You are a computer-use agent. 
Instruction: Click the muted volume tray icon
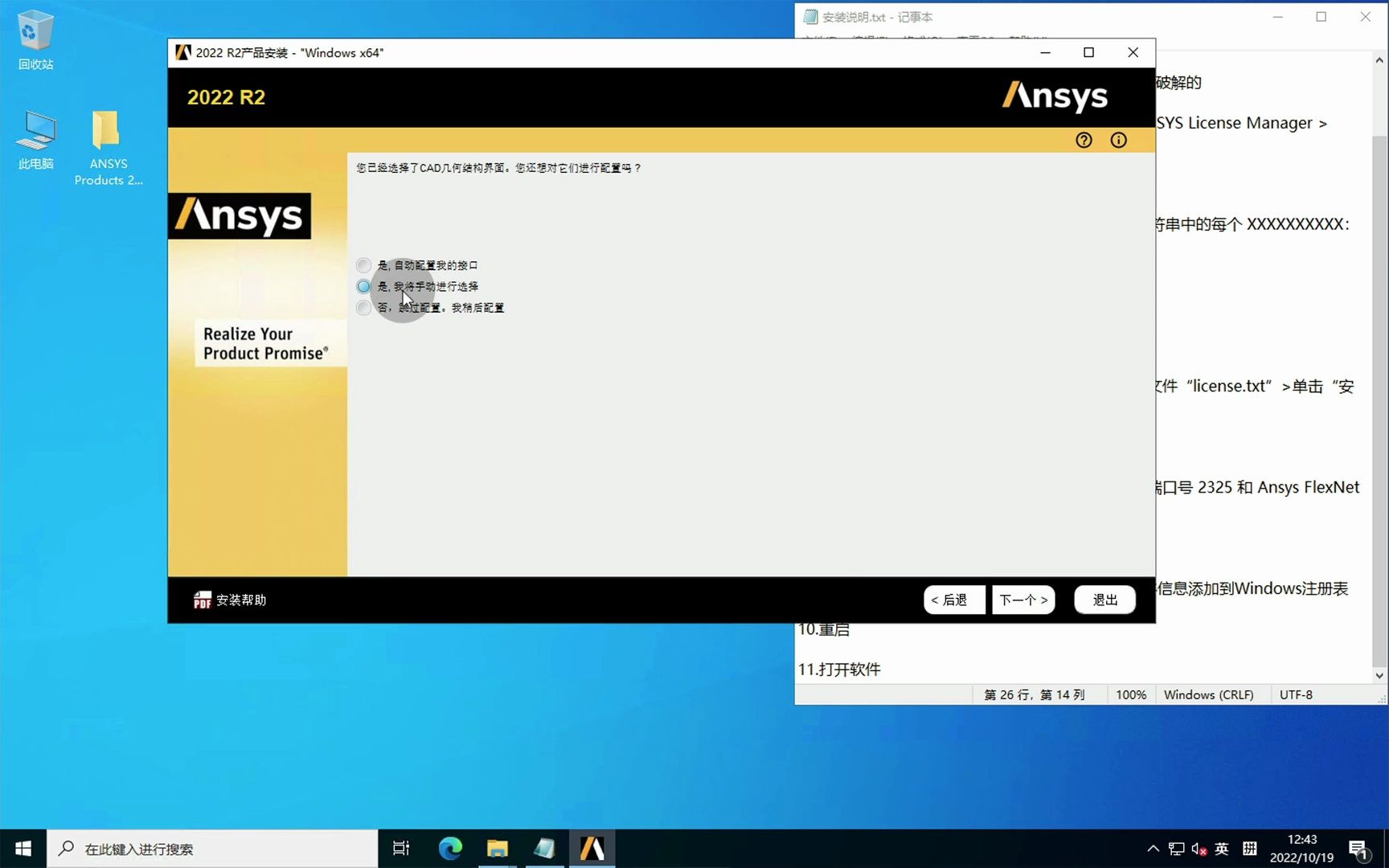1199,849
